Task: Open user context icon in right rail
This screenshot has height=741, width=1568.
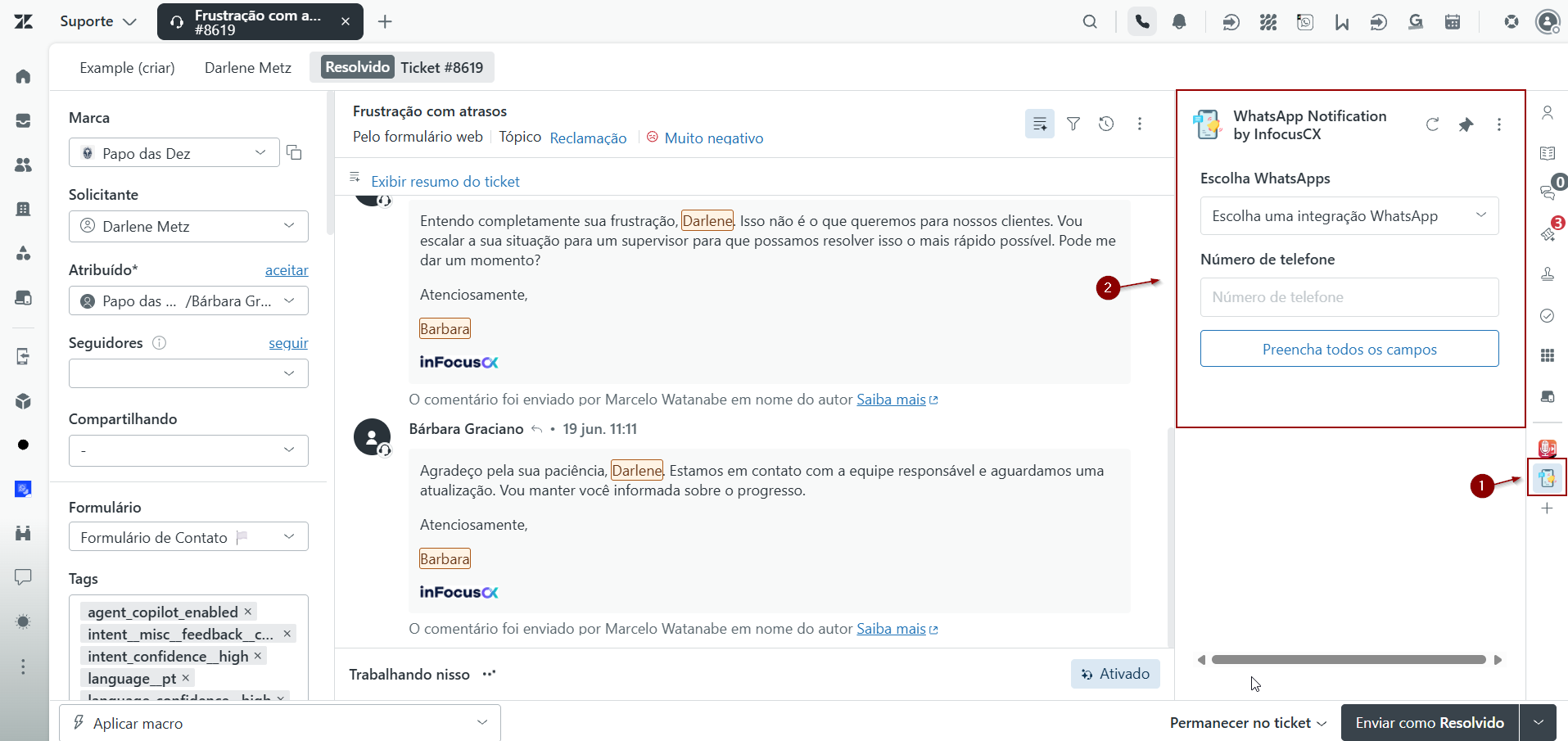Action: tap(1548, 112)
